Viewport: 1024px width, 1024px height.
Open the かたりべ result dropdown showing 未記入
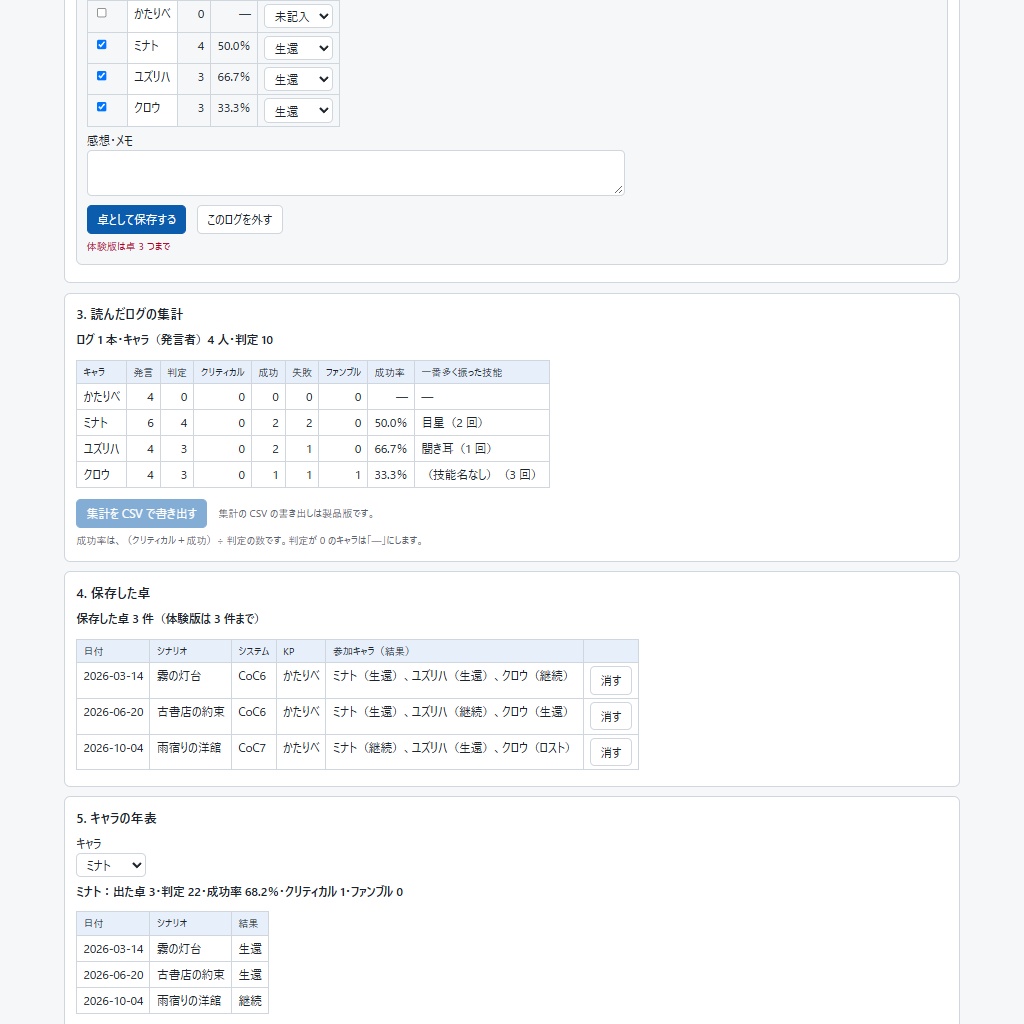click(x=298, y=16)
